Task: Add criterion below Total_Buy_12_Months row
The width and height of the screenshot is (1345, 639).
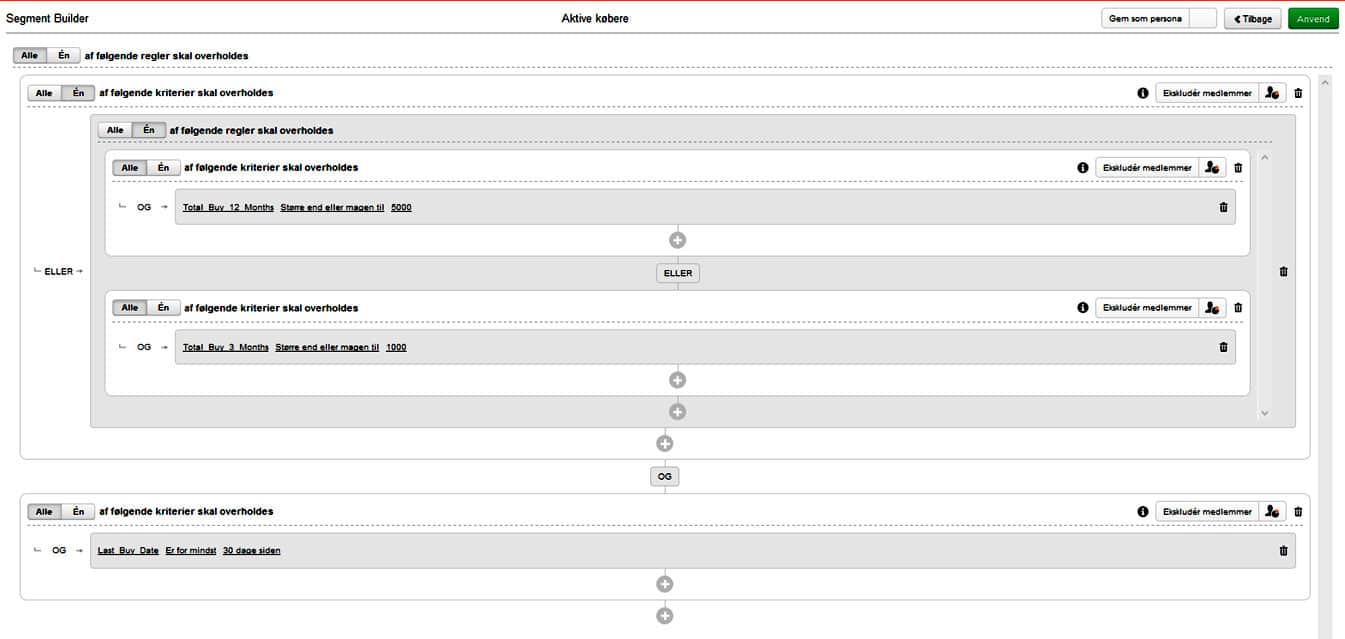Action: tap(677, 240)
